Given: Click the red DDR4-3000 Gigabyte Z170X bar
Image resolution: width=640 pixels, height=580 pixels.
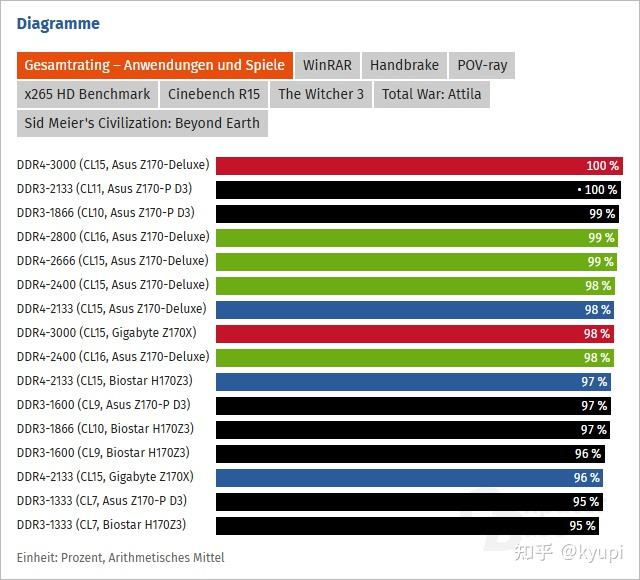Looking at the screenshot, I should tap(415, 334).
